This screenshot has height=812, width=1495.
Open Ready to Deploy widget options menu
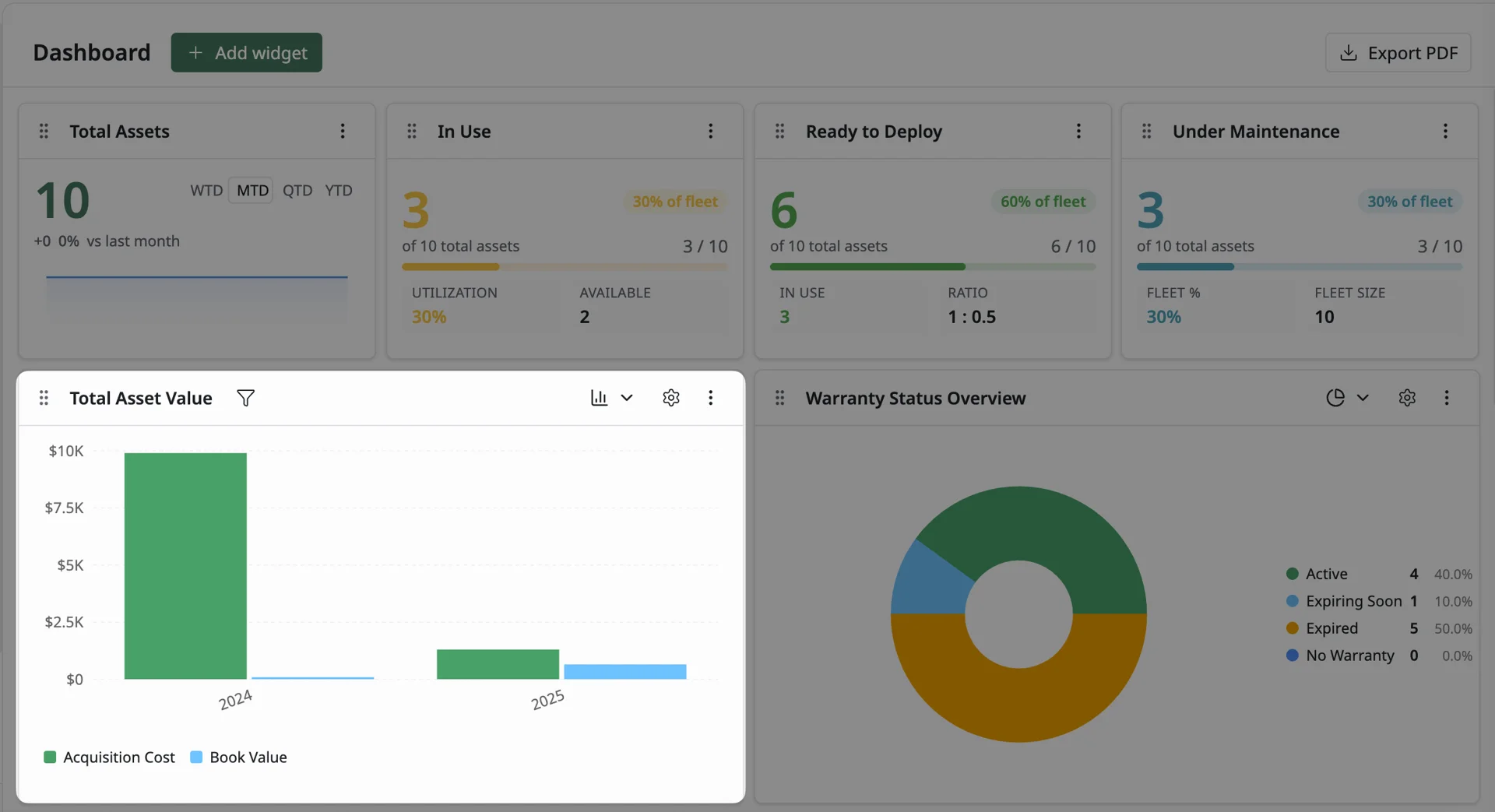[x=1078, y=131]
